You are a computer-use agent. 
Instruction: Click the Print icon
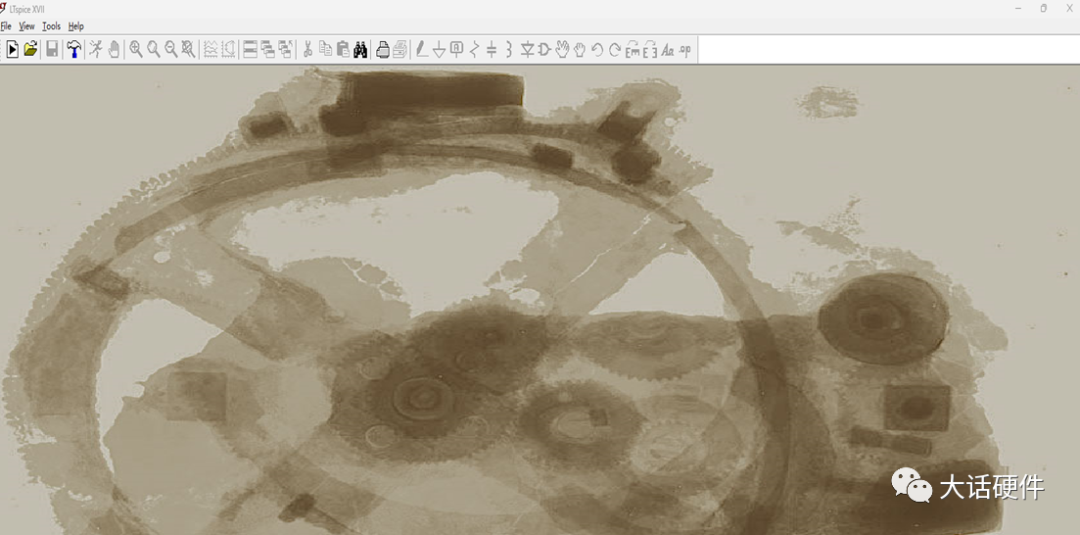pos(382,49)
